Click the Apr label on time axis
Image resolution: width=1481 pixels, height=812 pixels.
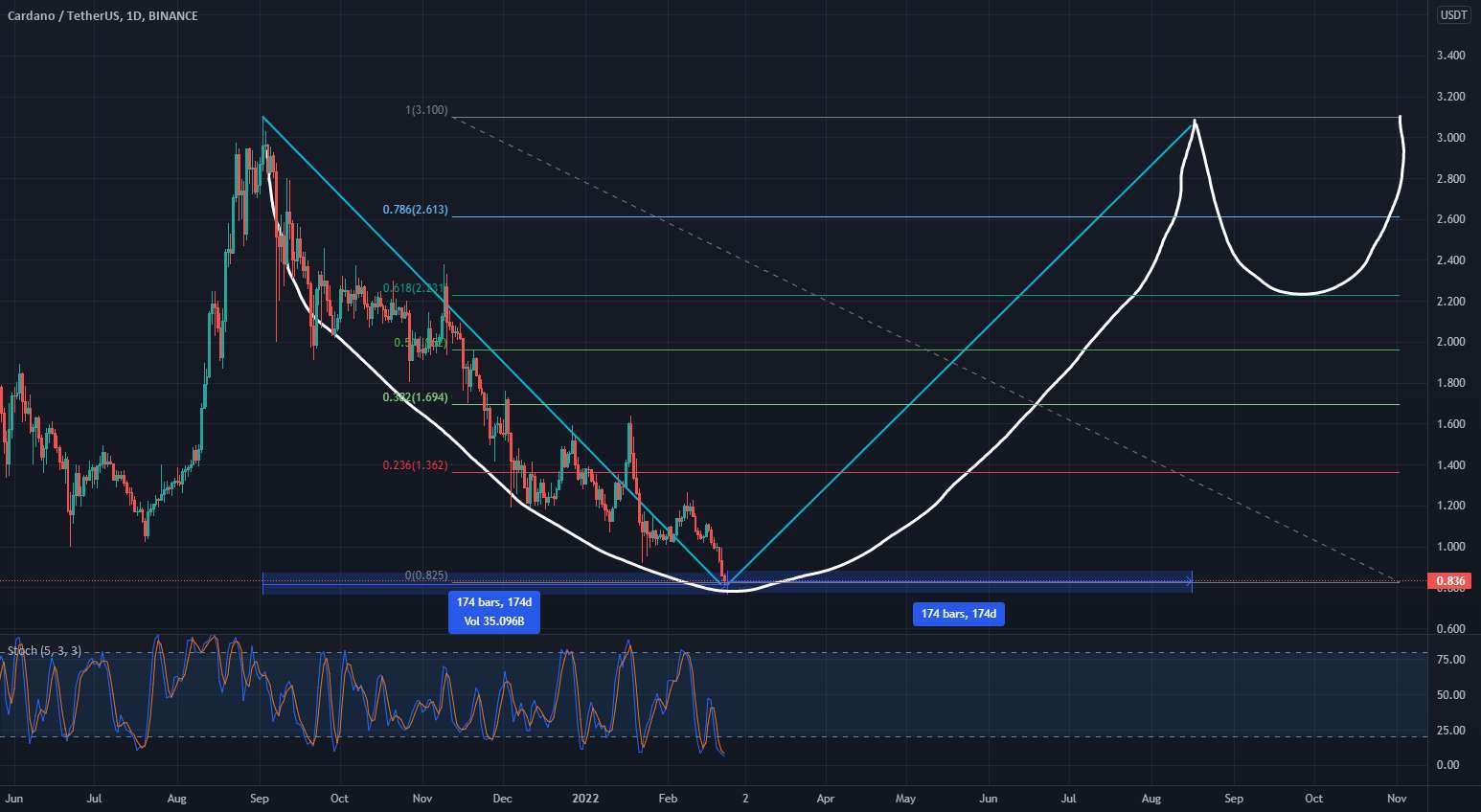click(826, 799)
